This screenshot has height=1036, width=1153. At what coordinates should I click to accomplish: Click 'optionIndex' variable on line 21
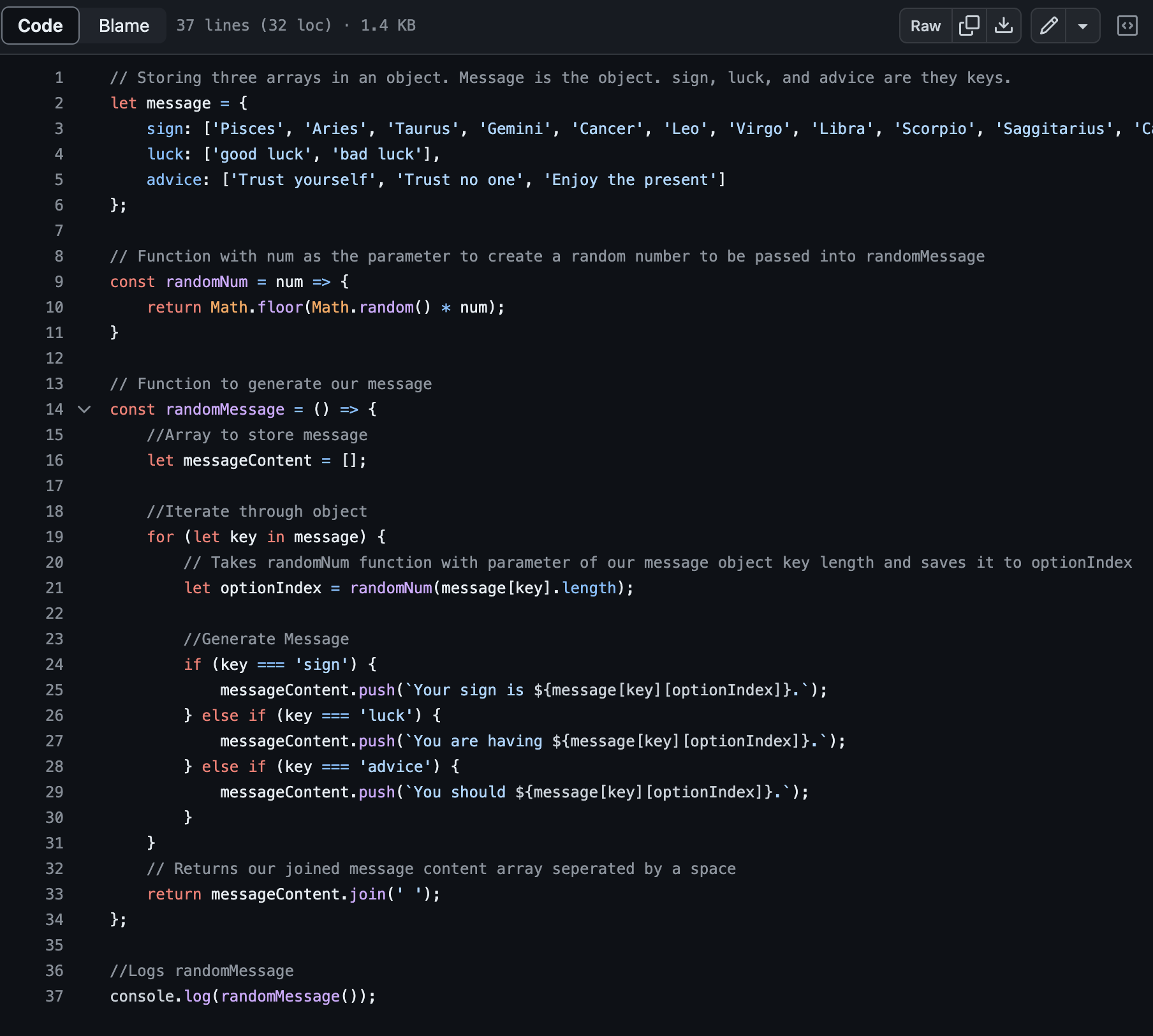(271, 588)
